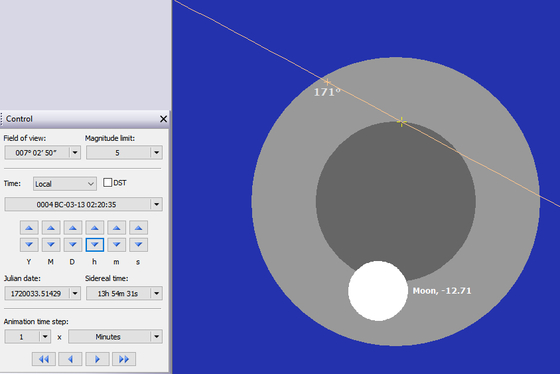560x374 pixels.
Task: Increase minutes with the m up arrow
Action: (116, 228)
